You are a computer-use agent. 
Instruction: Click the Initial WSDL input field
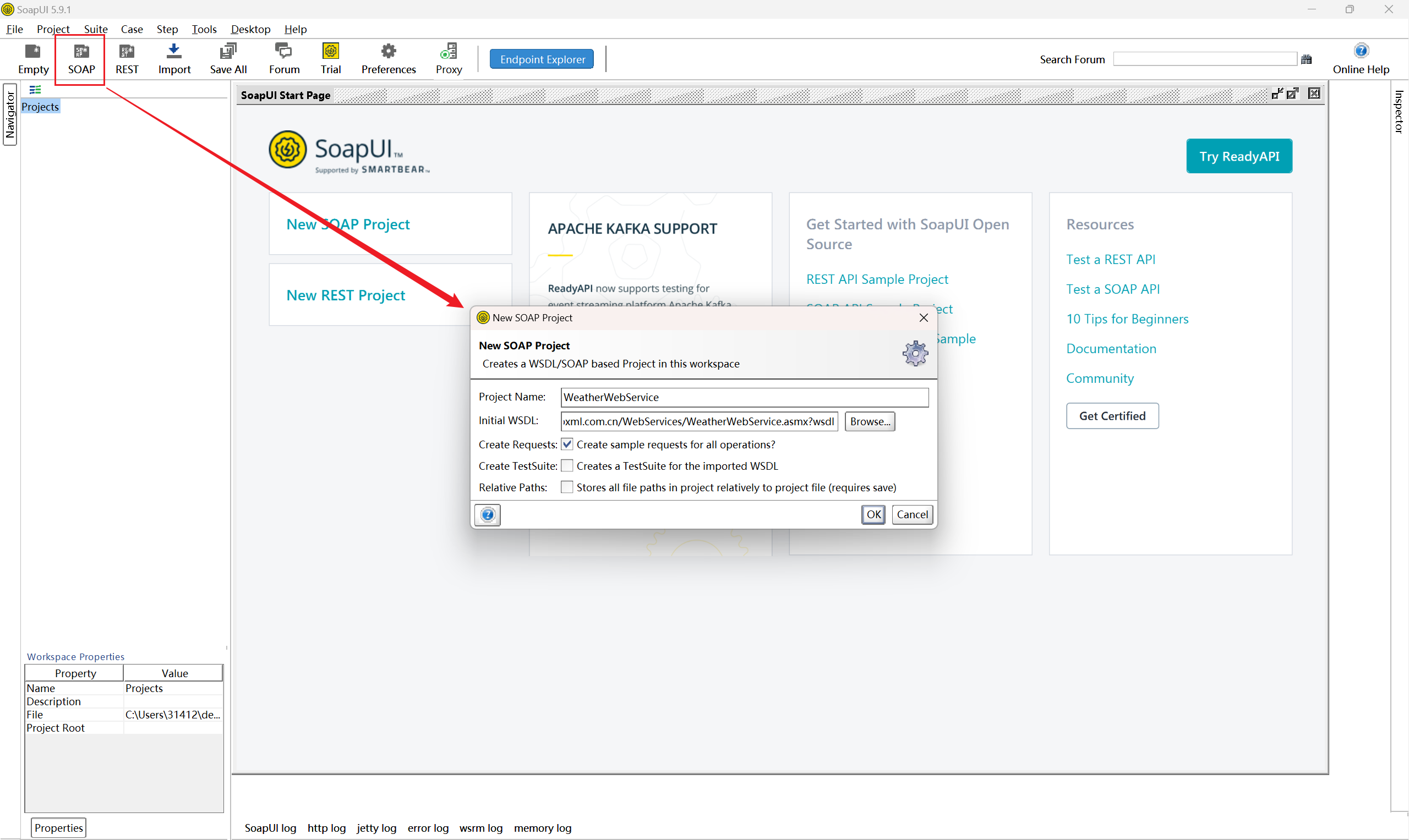coord(700,421)
